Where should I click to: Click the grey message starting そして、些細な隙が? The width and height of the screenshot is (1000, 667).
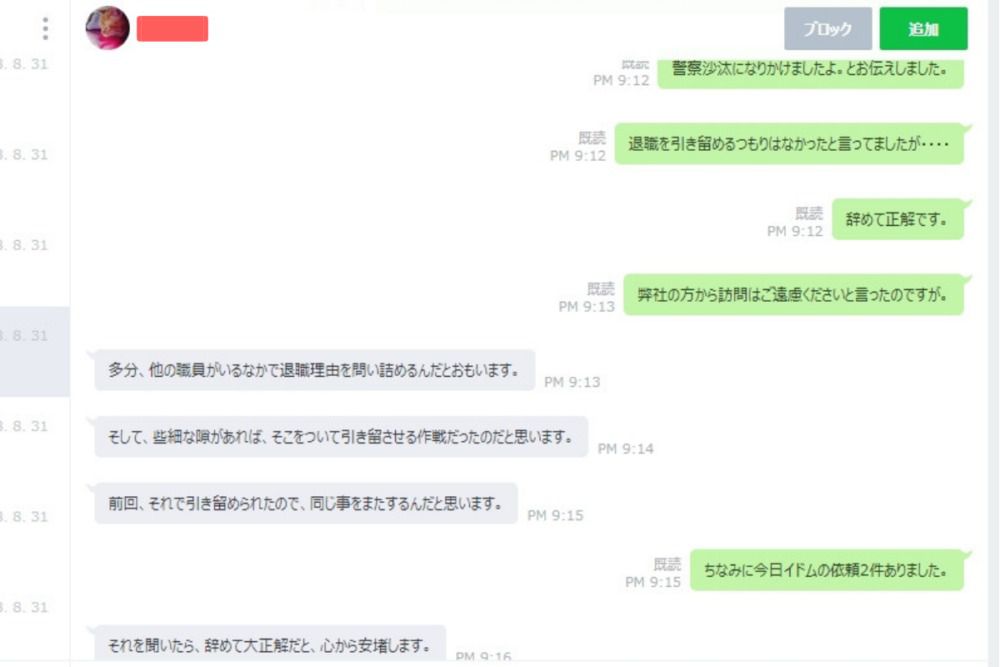pos(341,437)
